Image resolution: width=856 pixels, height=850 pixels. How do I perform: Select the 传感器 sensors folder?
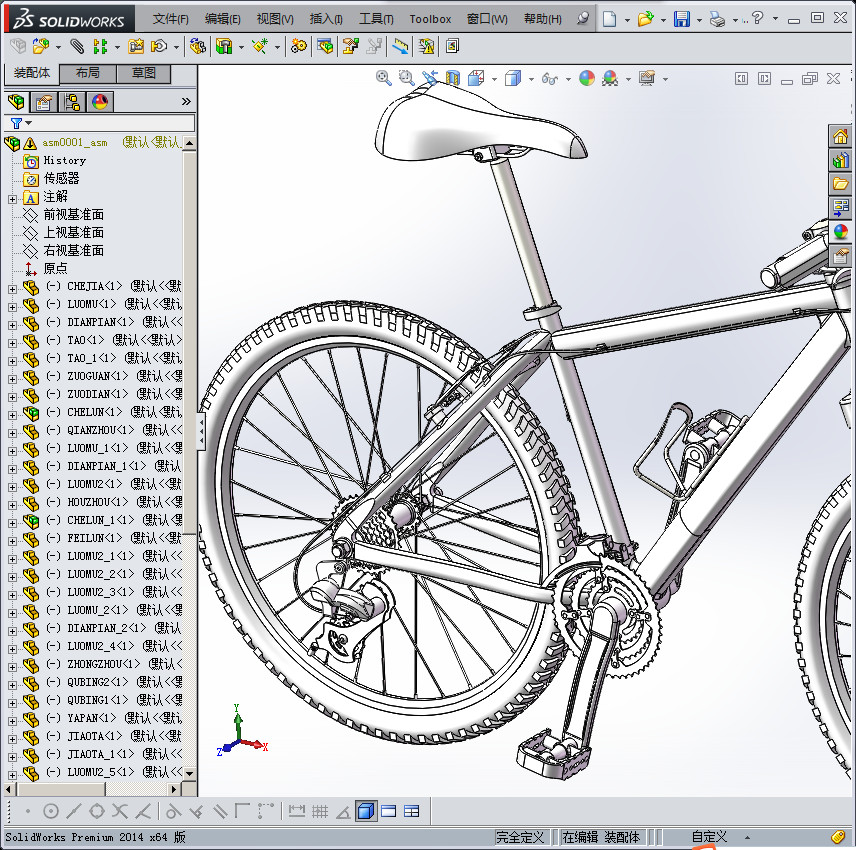point(61,179)
